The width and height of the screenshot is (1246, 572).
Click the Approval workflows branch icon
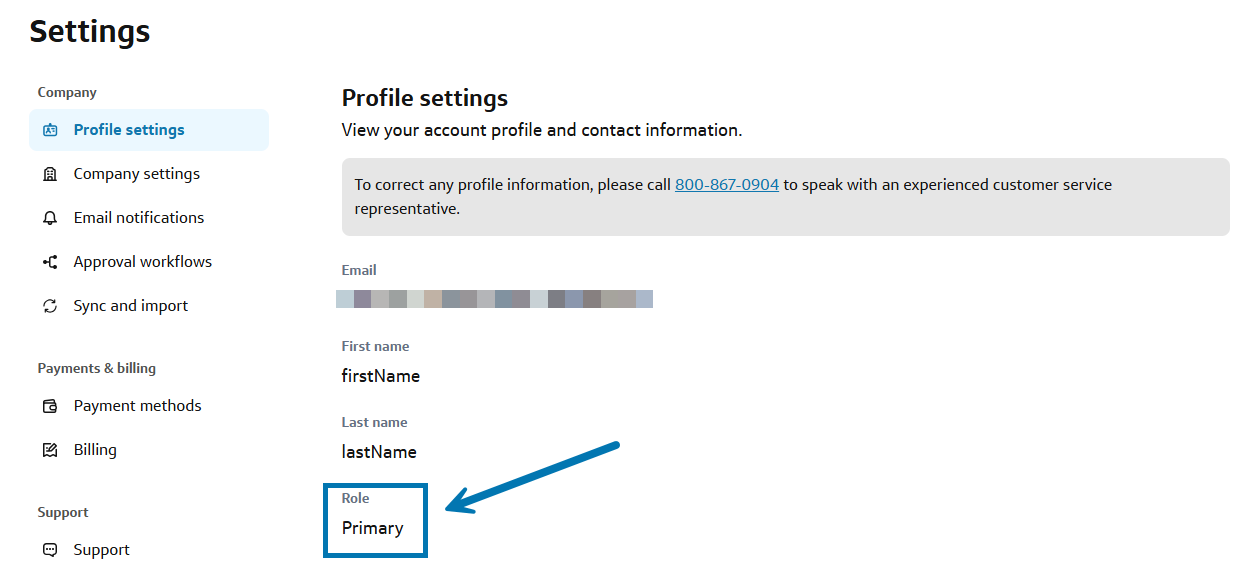pos(50,262)
